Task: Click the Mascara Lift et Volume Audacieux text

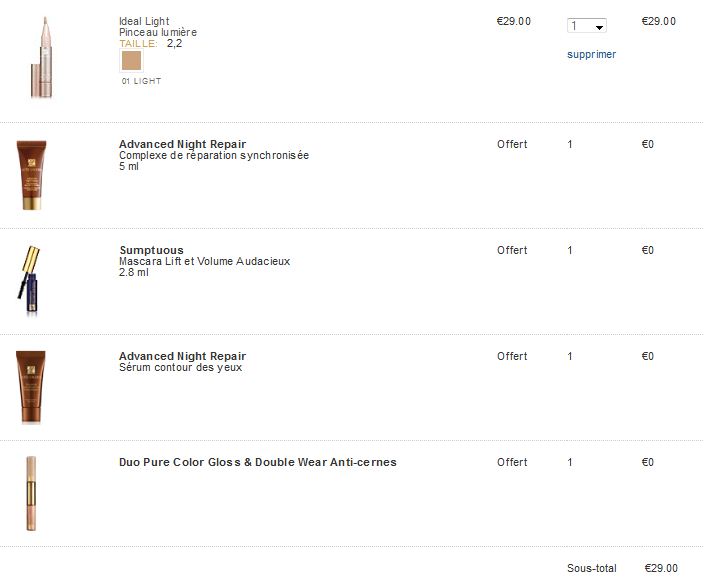Action: pyautogui.click(x=204, y=261)
